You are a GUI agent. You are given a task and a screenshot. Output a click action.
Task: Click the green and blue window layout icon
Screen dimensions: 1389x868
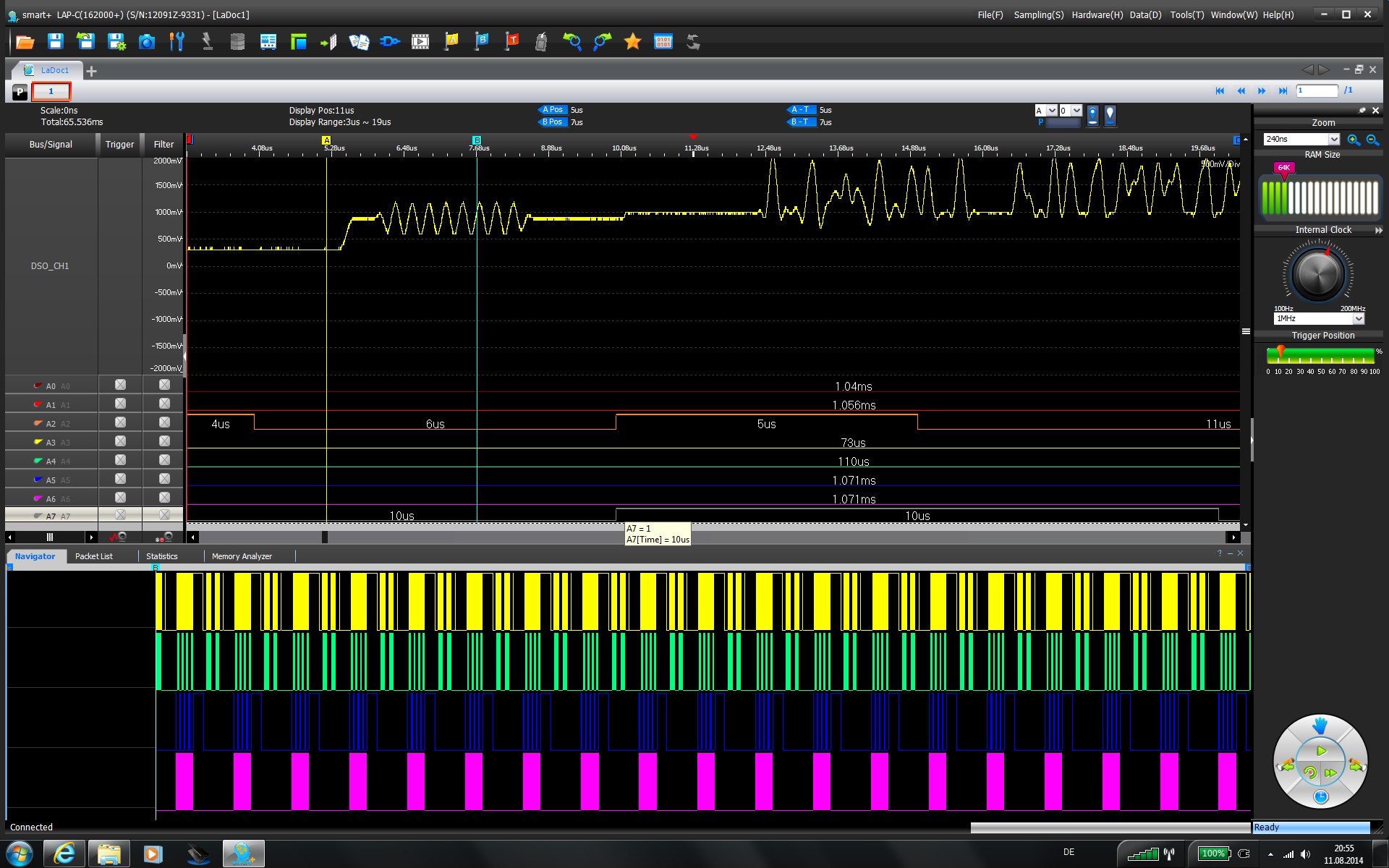tap(299, 42)
